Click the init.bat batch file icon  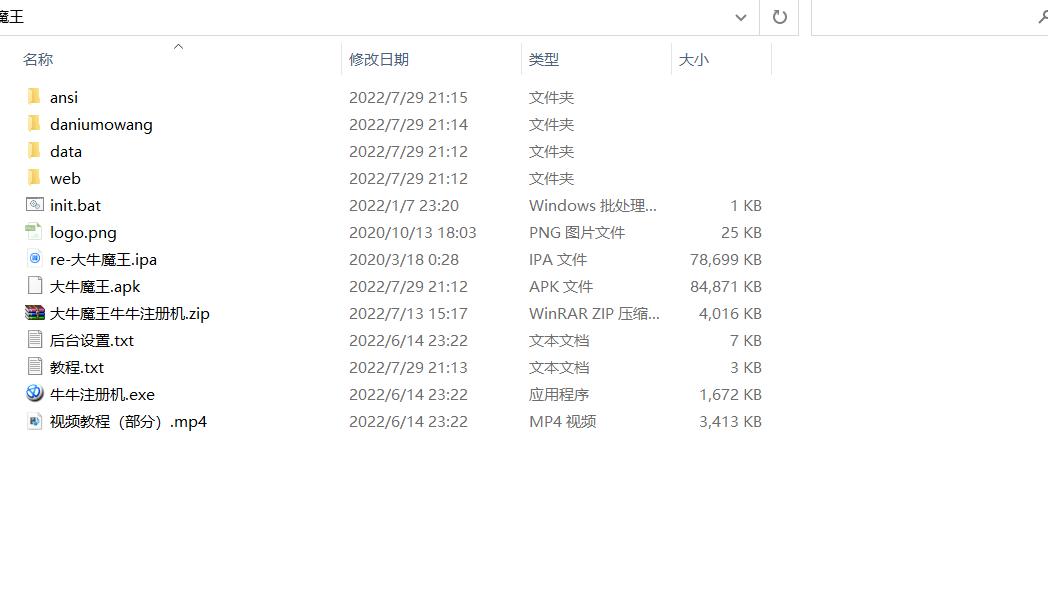[x=35, y=205]
